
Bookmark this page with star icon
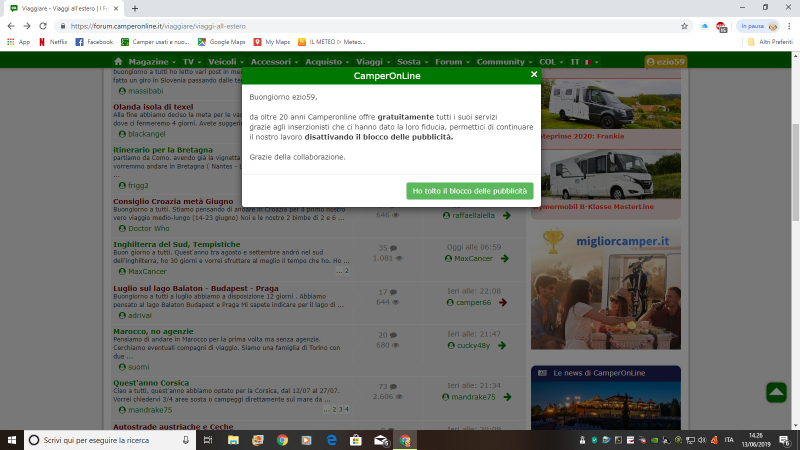[x=684, y=25]
